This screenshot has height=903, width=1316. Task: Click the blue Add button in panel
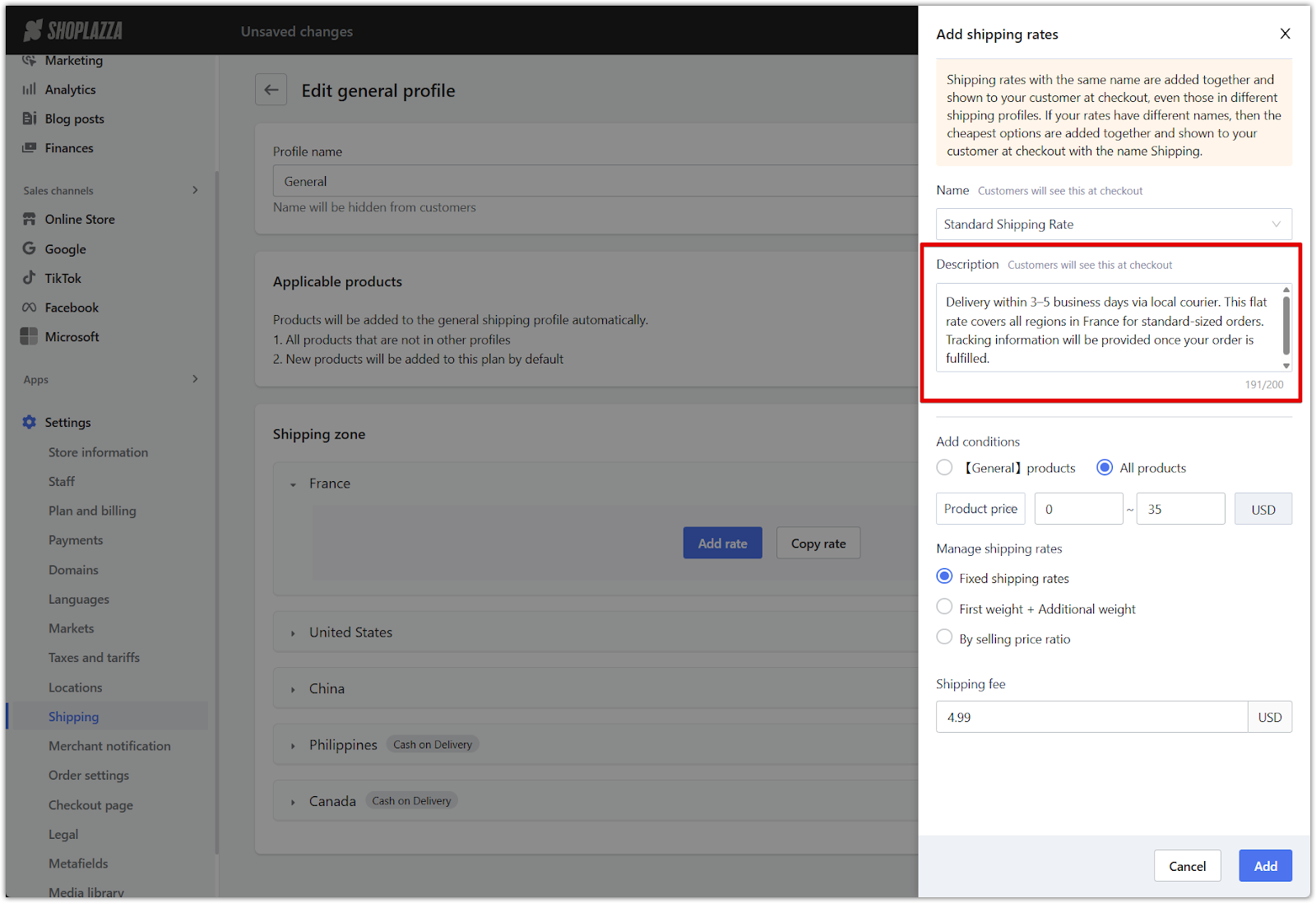pos(1265,866)
